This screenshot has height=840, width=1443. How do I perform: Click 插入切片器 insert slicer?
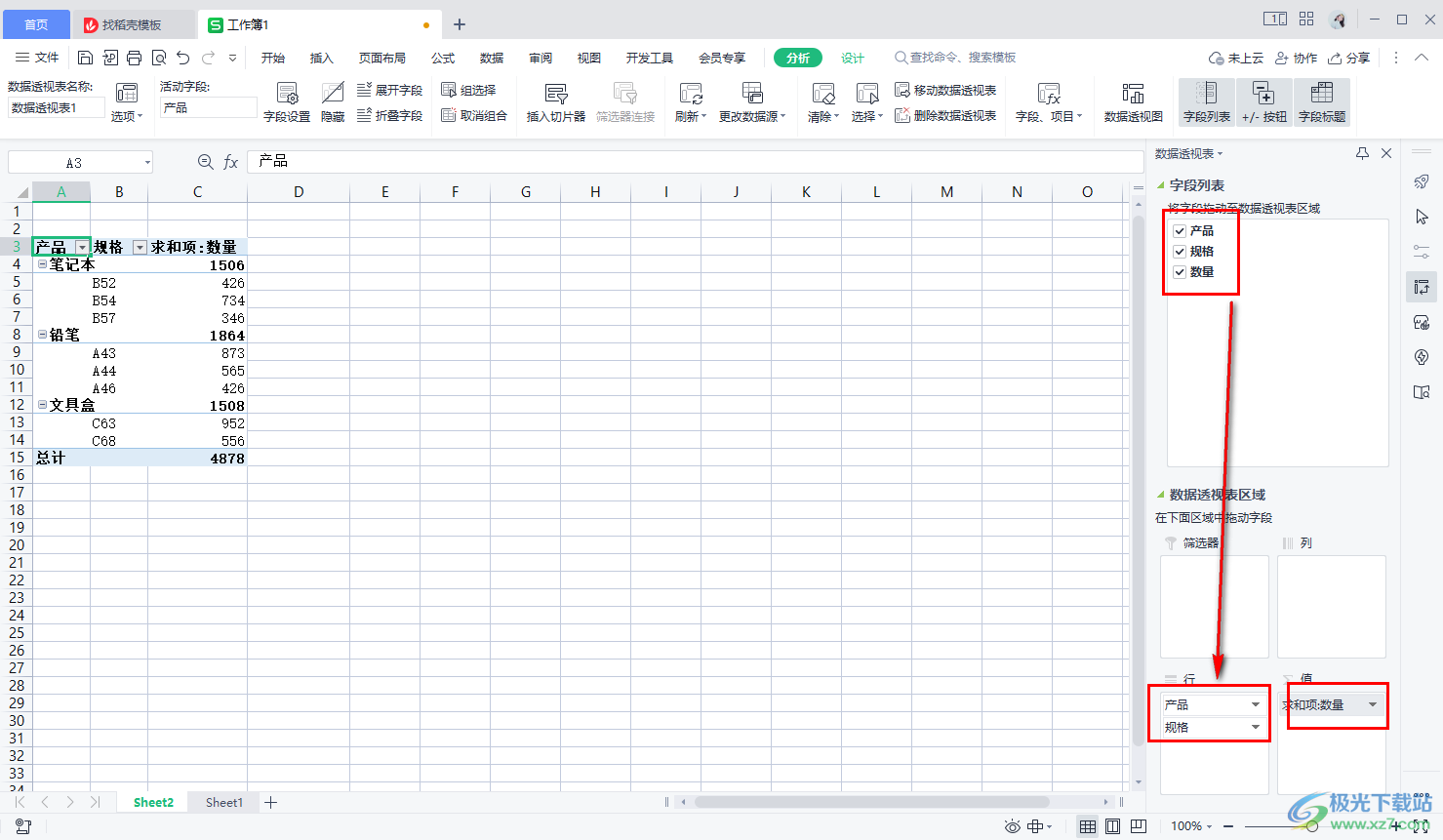(x=556, y=102)
